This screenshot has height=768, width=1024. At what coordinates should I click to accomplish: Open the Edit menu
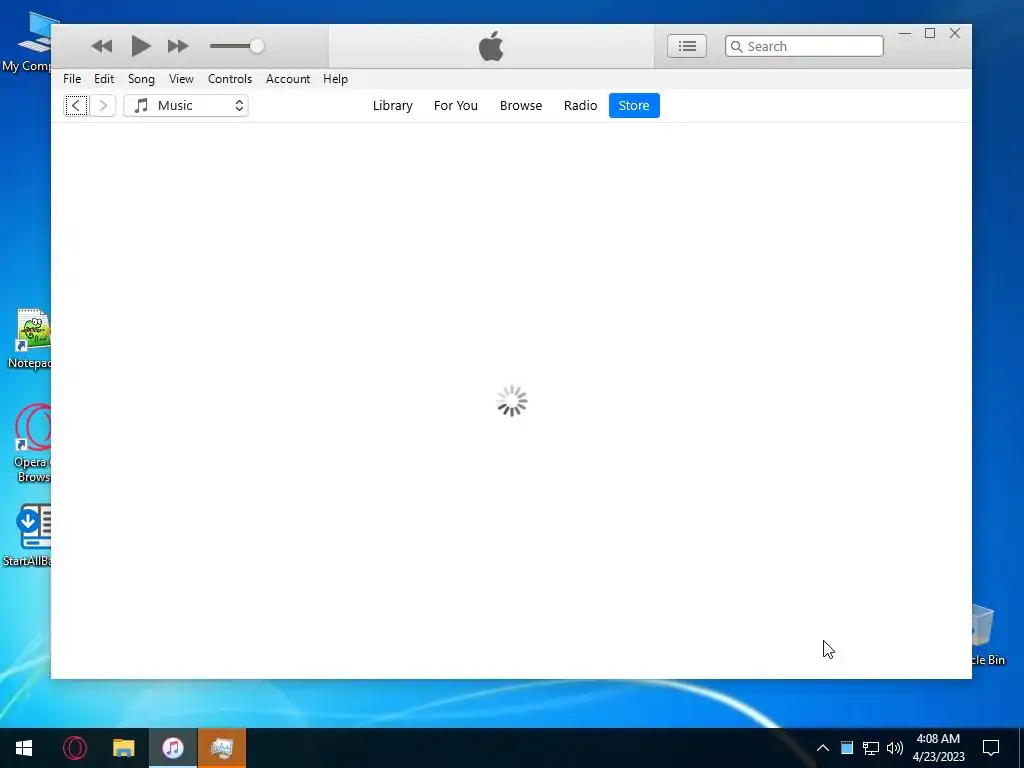pos(104,78)
